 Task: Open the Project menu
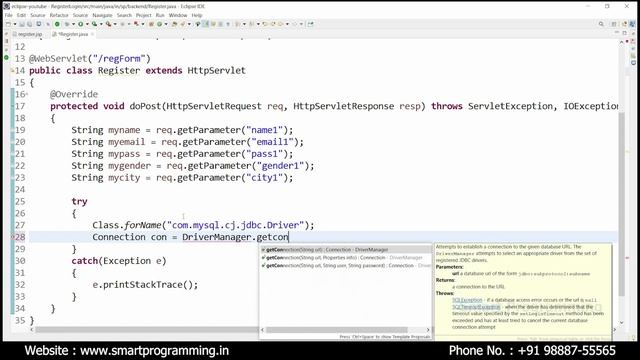pos(143,15)
